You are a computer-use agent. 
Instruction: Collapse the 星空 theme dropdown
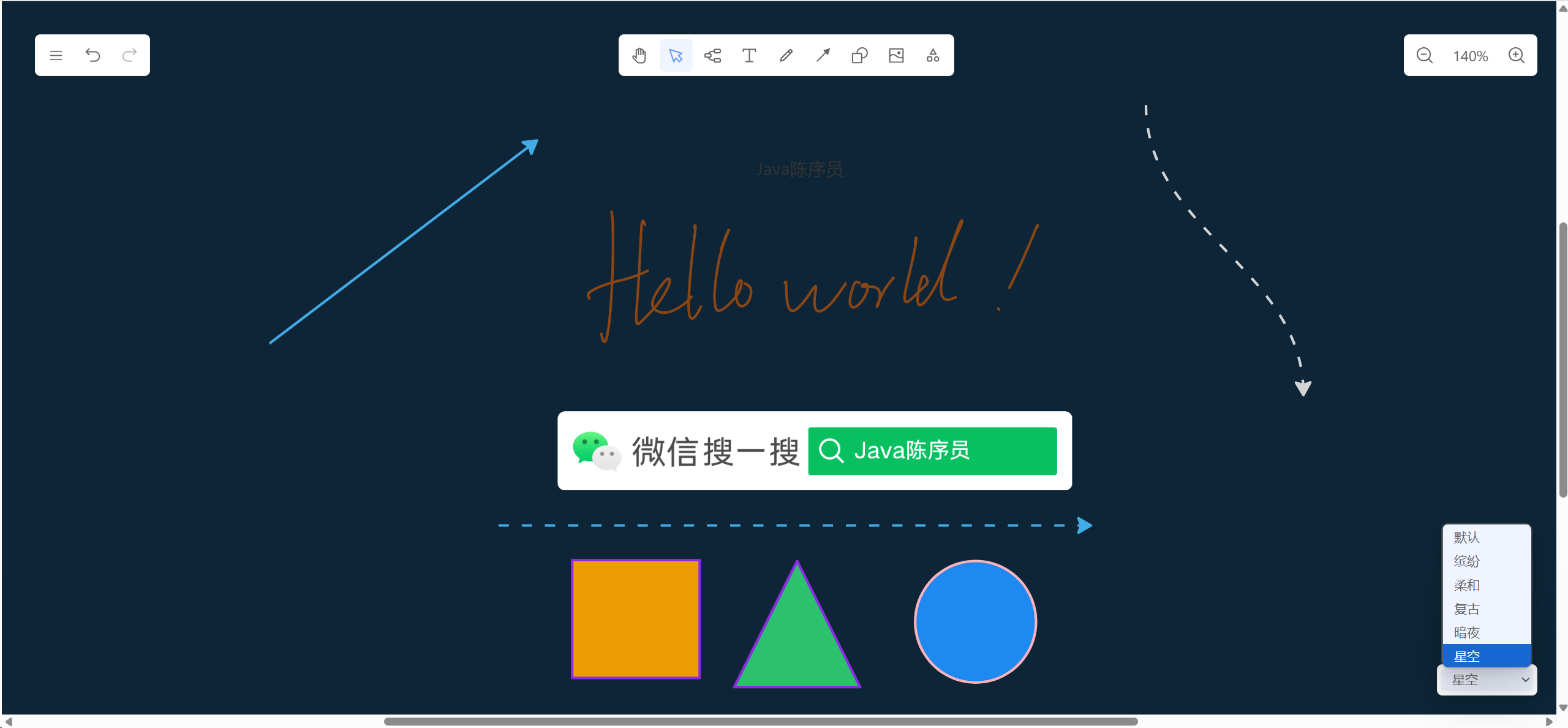click(x=1487, y=680)
